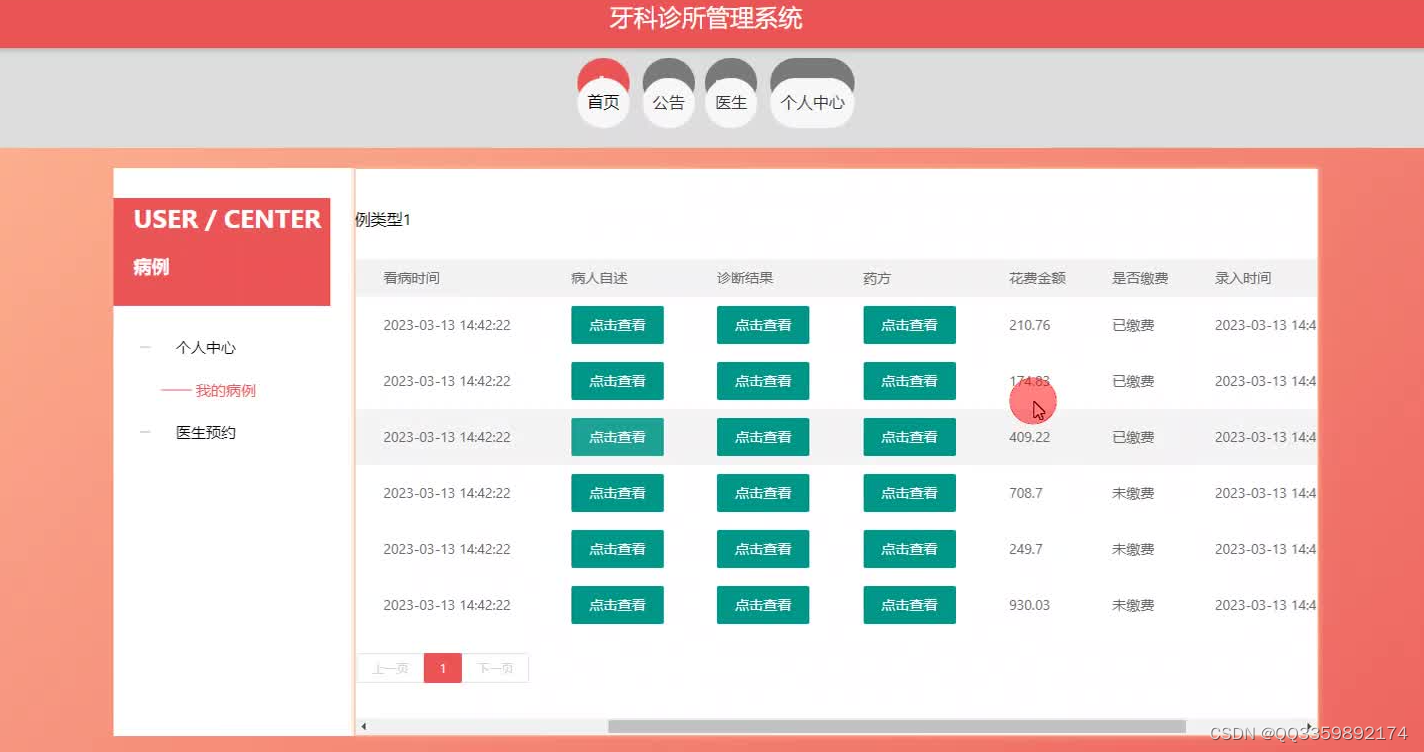View 诊断结果 for the 174.83 row
The height and width of the screenshot is (752, 1424).
763,381
